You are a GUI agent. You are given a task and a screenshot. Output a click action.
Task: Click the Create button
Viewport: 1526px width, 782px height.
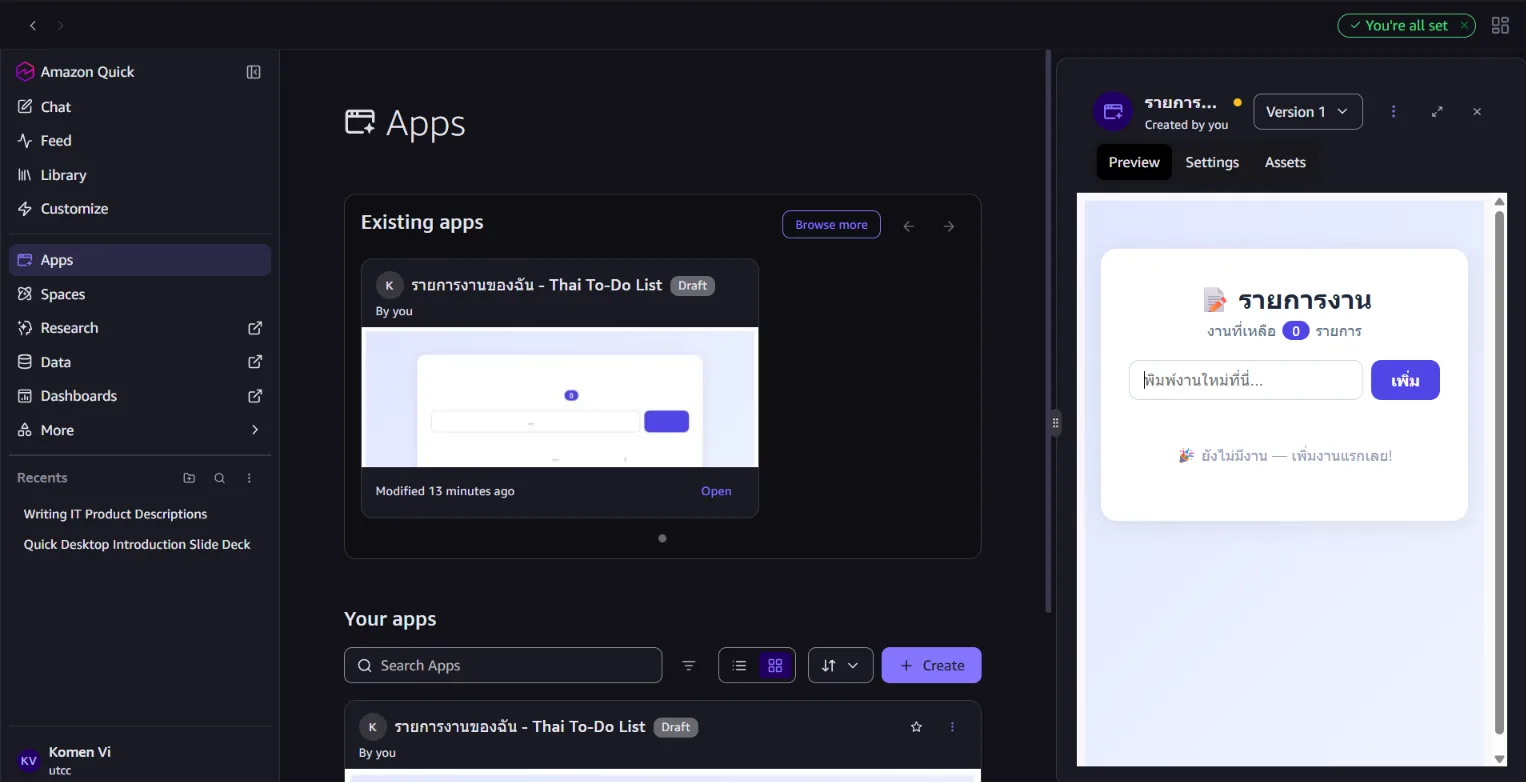(931, 665)
